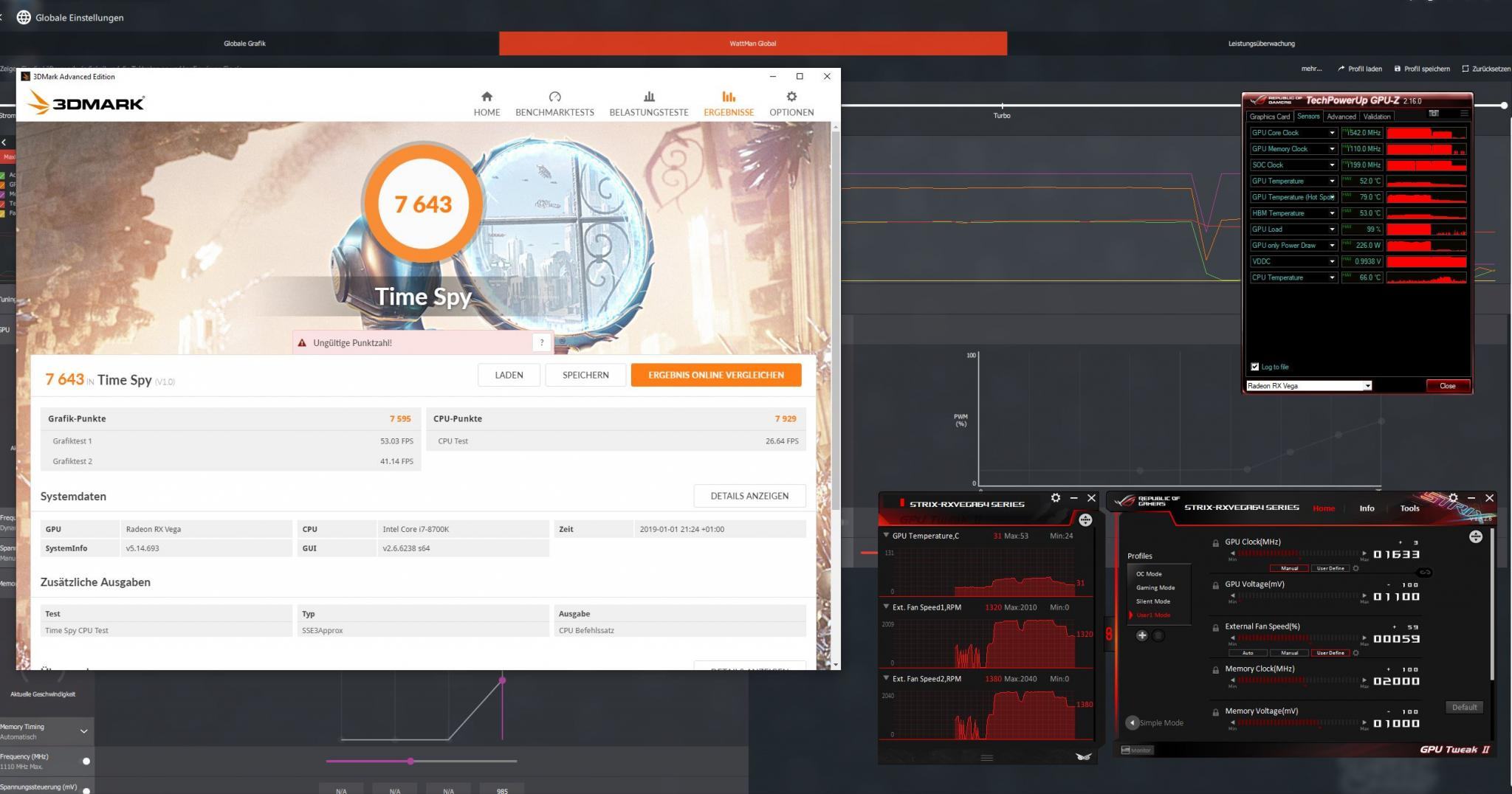Click Profil speichern in WattMan
This screenshot has height=794, width=1512.
coord(1422,69)
